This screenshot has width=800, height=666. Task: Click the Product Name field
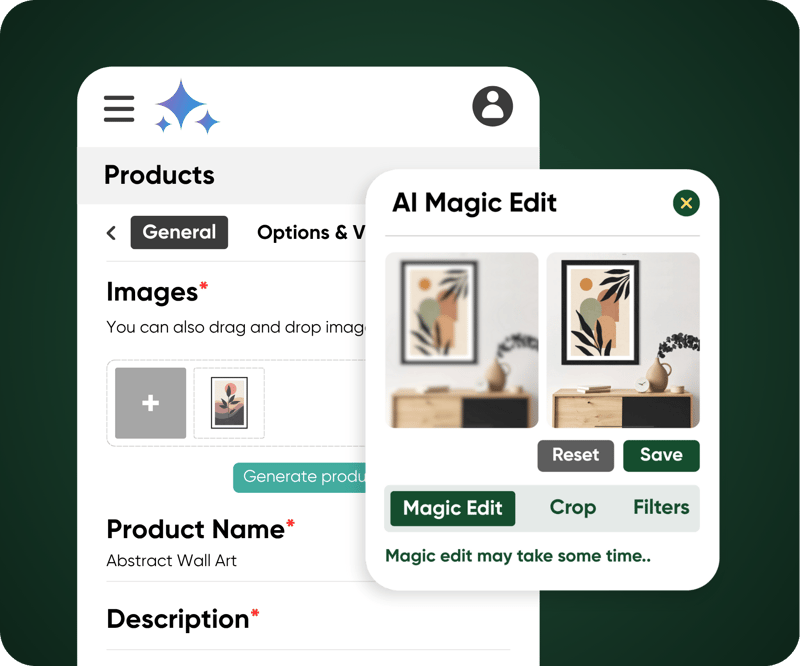point(308,561)
